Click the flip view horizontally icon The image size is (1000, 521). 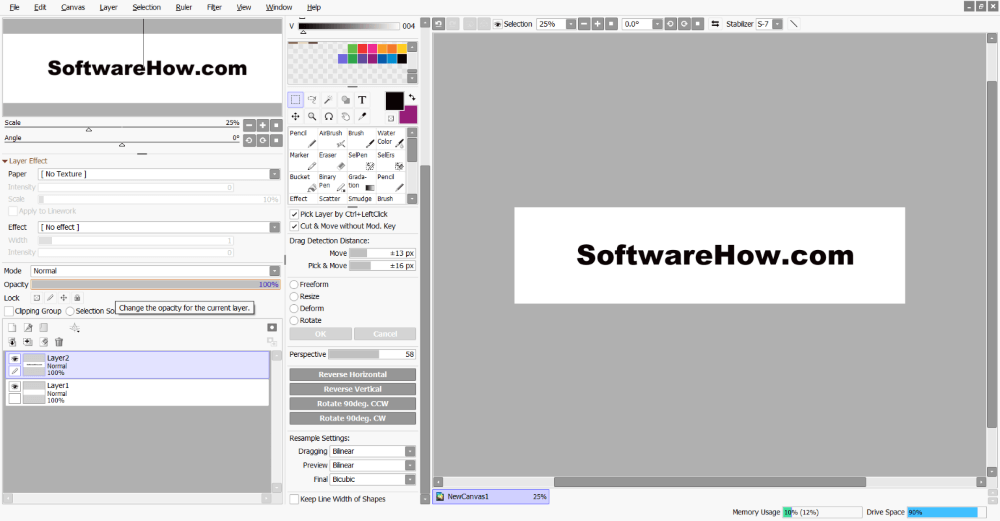(x=715, y=24)
